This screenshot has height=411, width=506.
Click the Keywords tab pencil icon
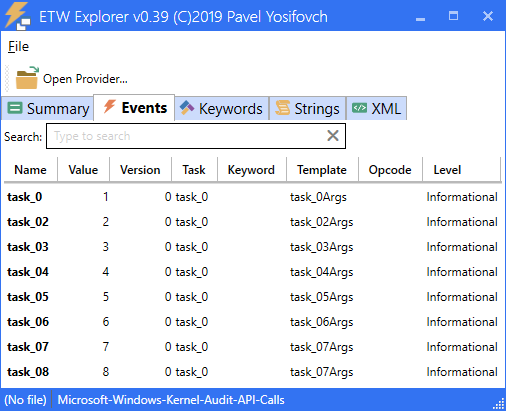click(187, 108)
